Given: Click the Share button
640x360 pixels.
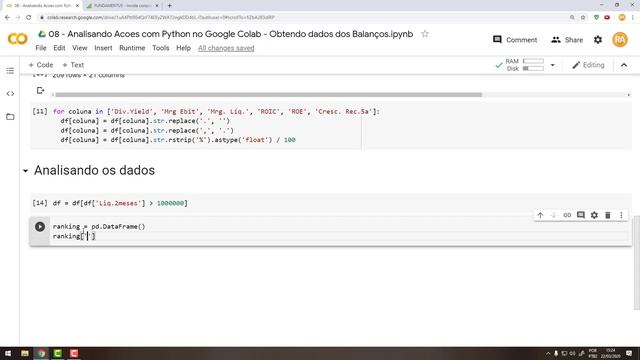Looking at the screenshot, I should [x=567, y=40].
